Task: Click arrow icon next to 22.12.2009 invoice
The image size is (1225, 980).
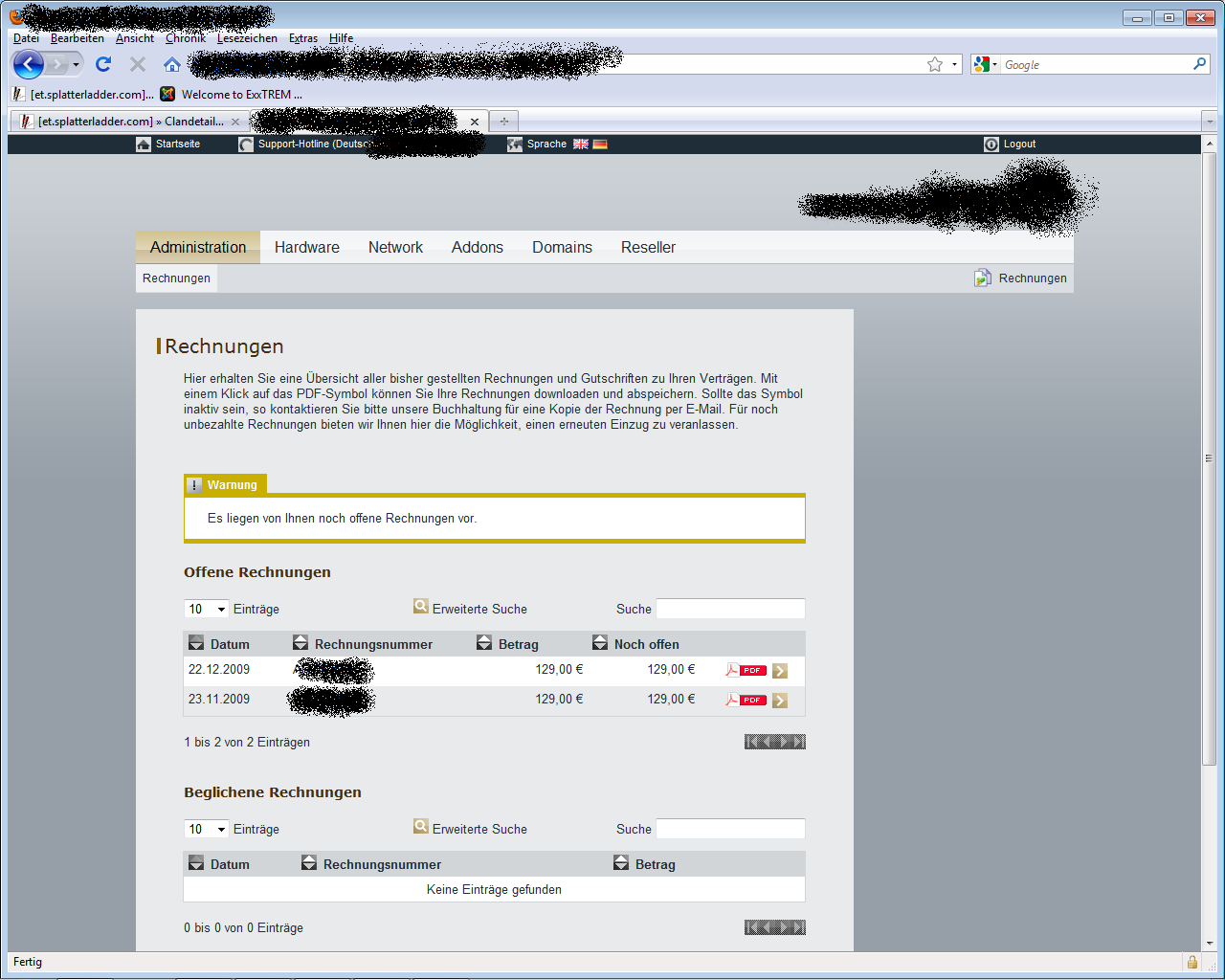Action: 780,671
